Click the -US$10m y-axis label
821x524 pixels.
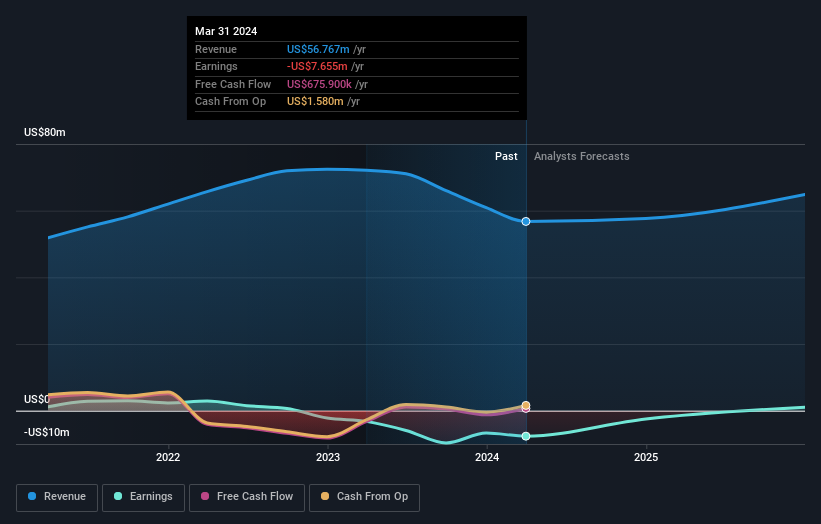point(47,432)
